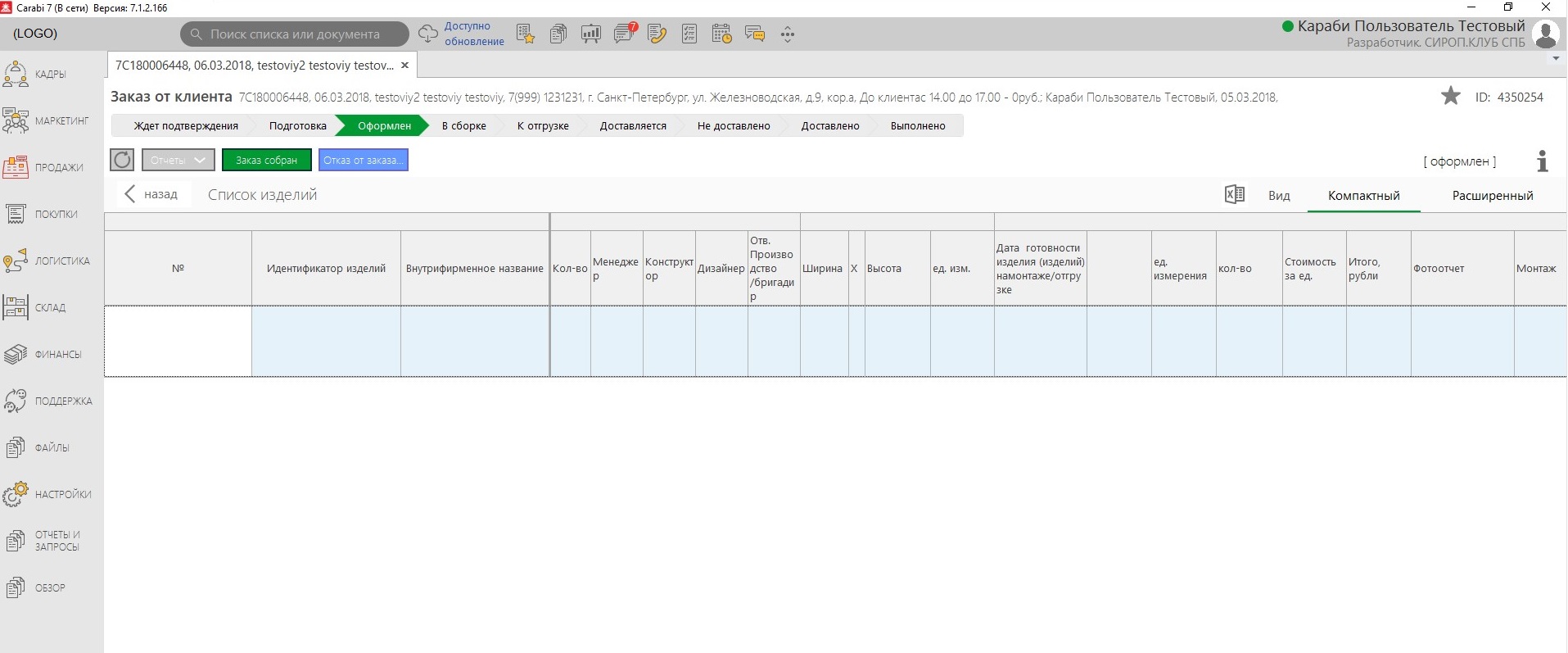1568x653 pixels.
Task: Expand more toolbar items with dots
Action: (787, 34)
